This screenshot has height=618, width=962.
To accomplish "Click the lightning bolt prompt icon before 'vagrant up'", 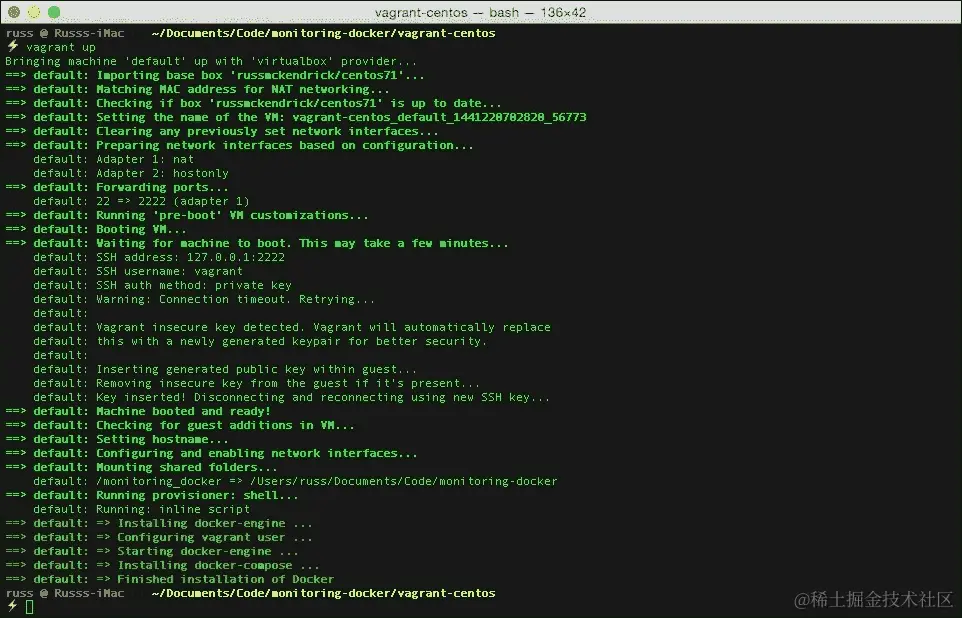I will pos(12,47).
